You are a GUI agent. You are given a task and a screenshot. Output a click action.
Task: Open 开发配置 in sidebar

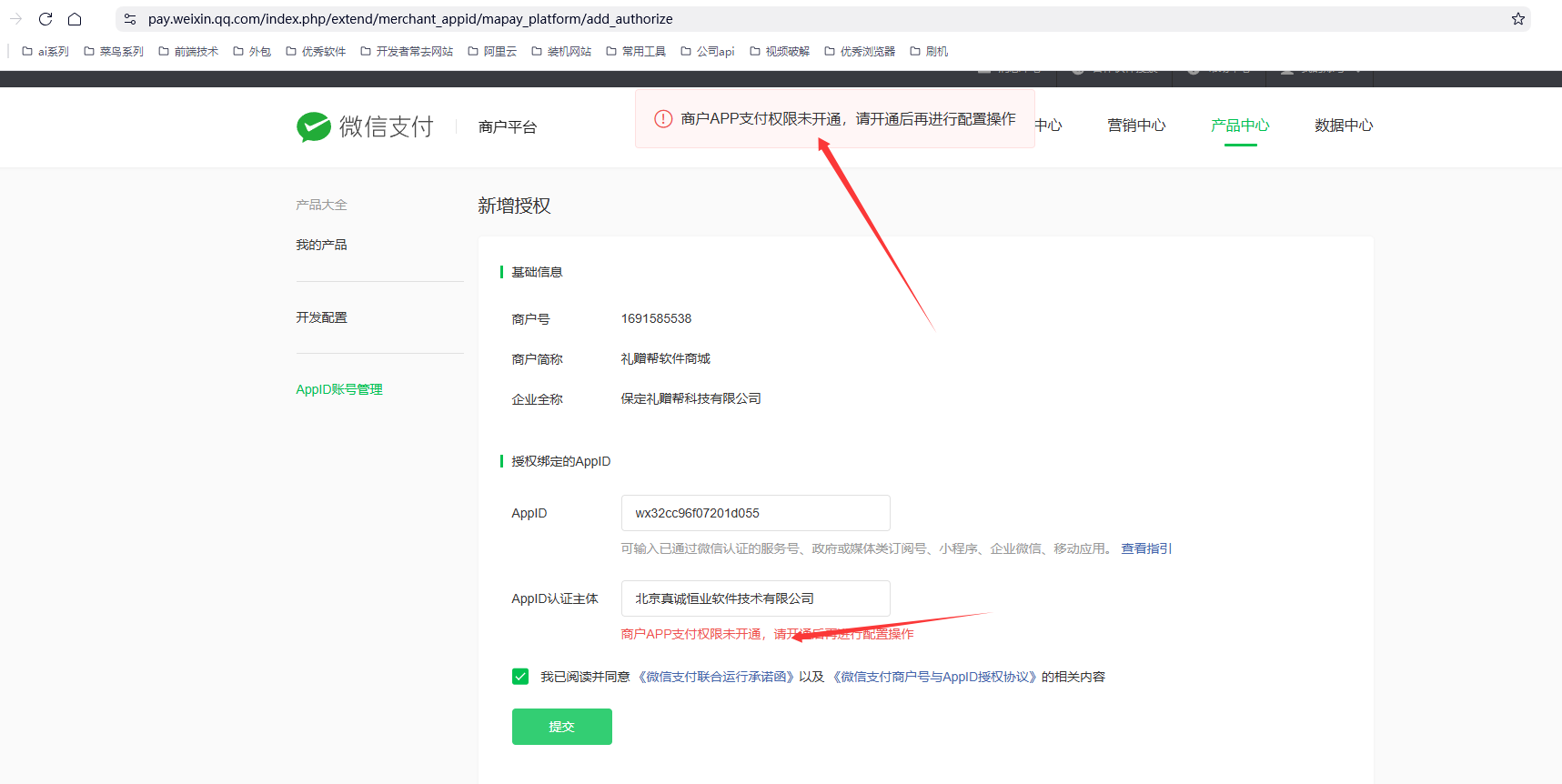point(321,317)
